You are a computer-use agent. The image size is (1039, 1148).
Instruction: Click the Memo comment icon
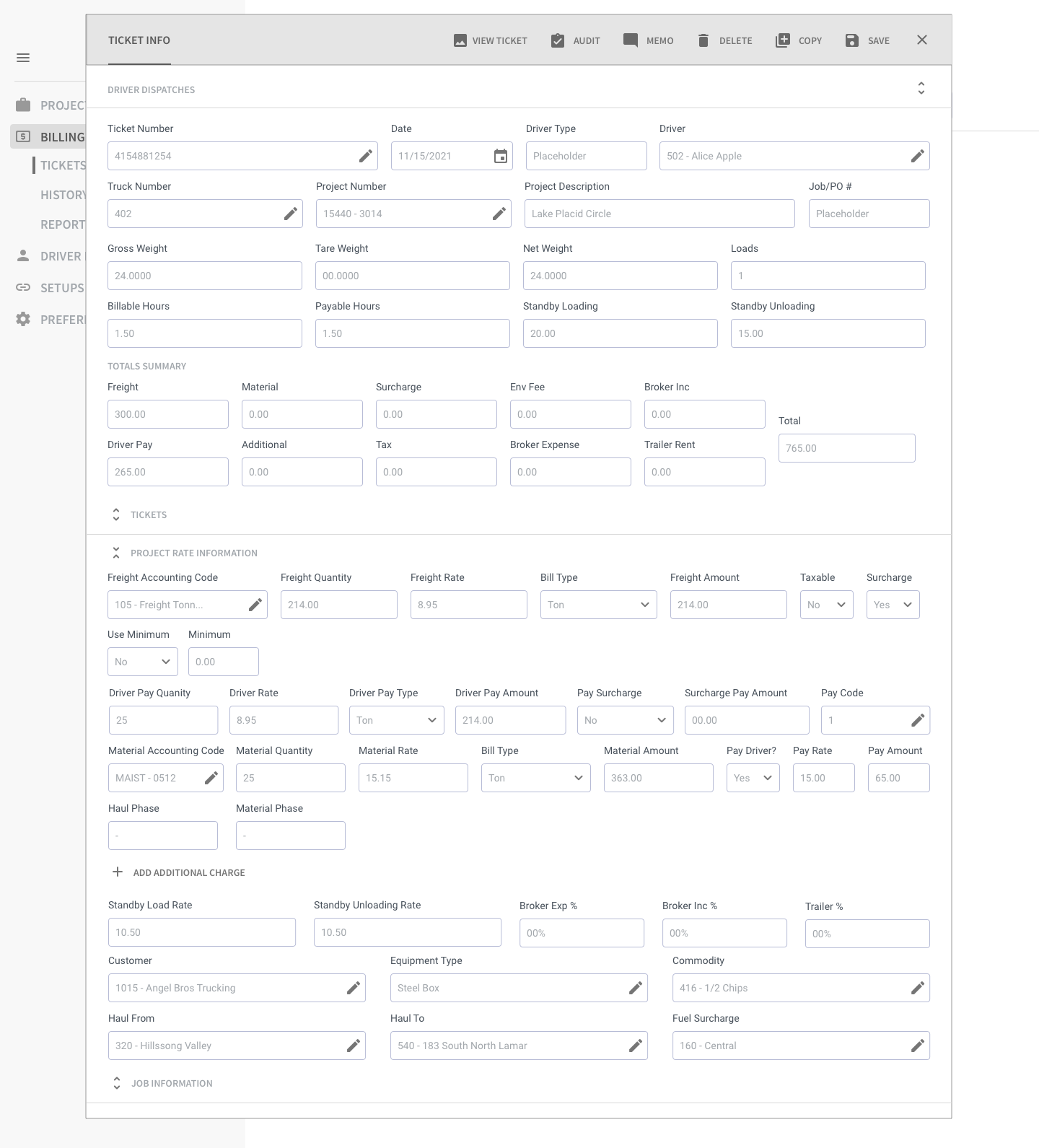pyautogui.click(x=631, y=40)
